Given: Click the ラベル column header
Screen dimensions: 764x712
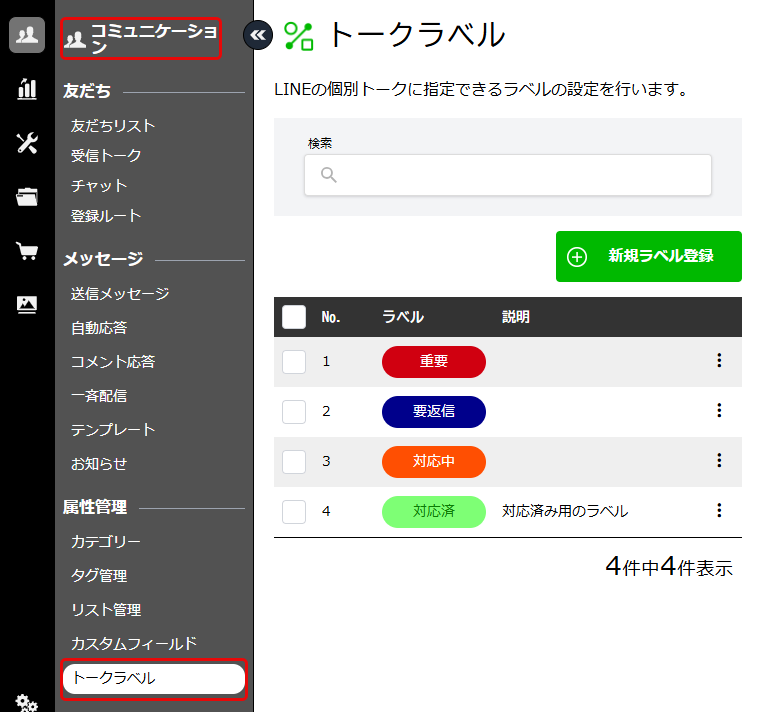Looking at the screenshot, I should (403, 317).
